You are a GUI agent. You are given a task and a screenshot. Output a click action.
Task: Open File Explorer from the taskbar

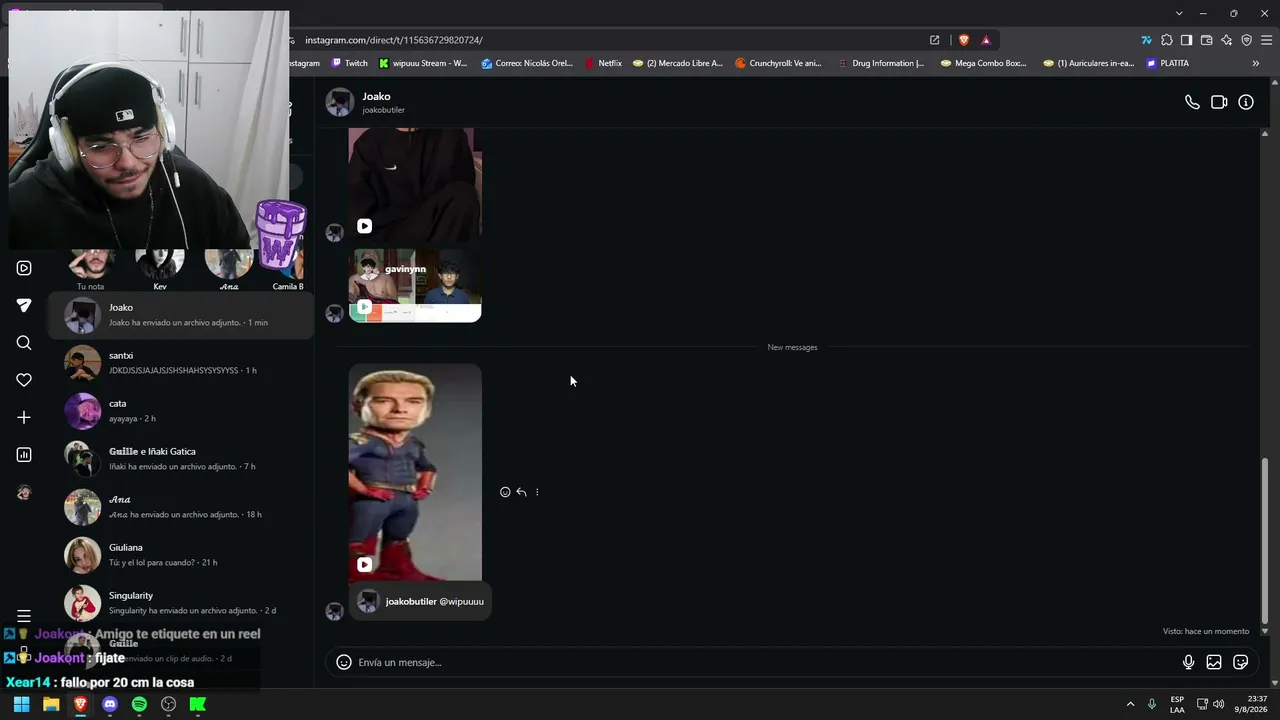tap(51, 704)
